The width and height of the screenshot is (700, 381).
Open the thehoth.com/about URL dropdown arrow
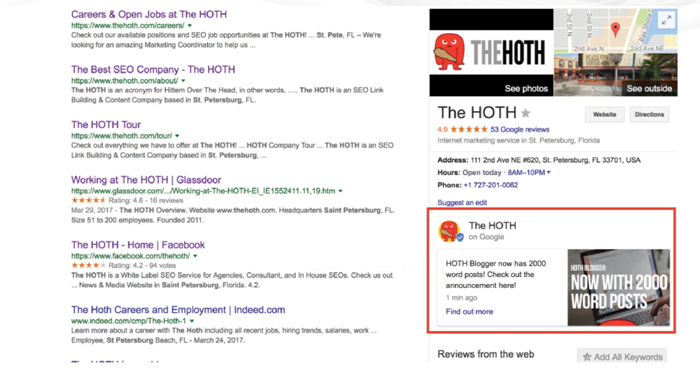183,81
